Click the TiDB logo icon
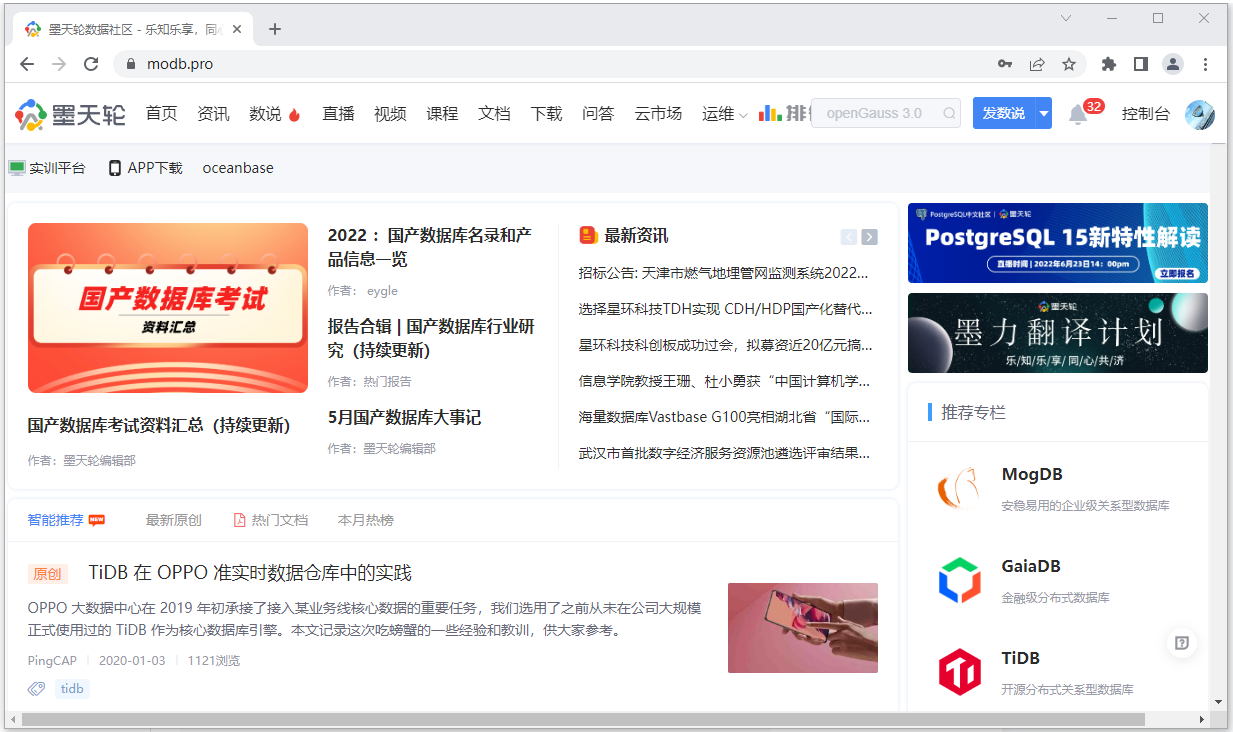 coord(959,672)
